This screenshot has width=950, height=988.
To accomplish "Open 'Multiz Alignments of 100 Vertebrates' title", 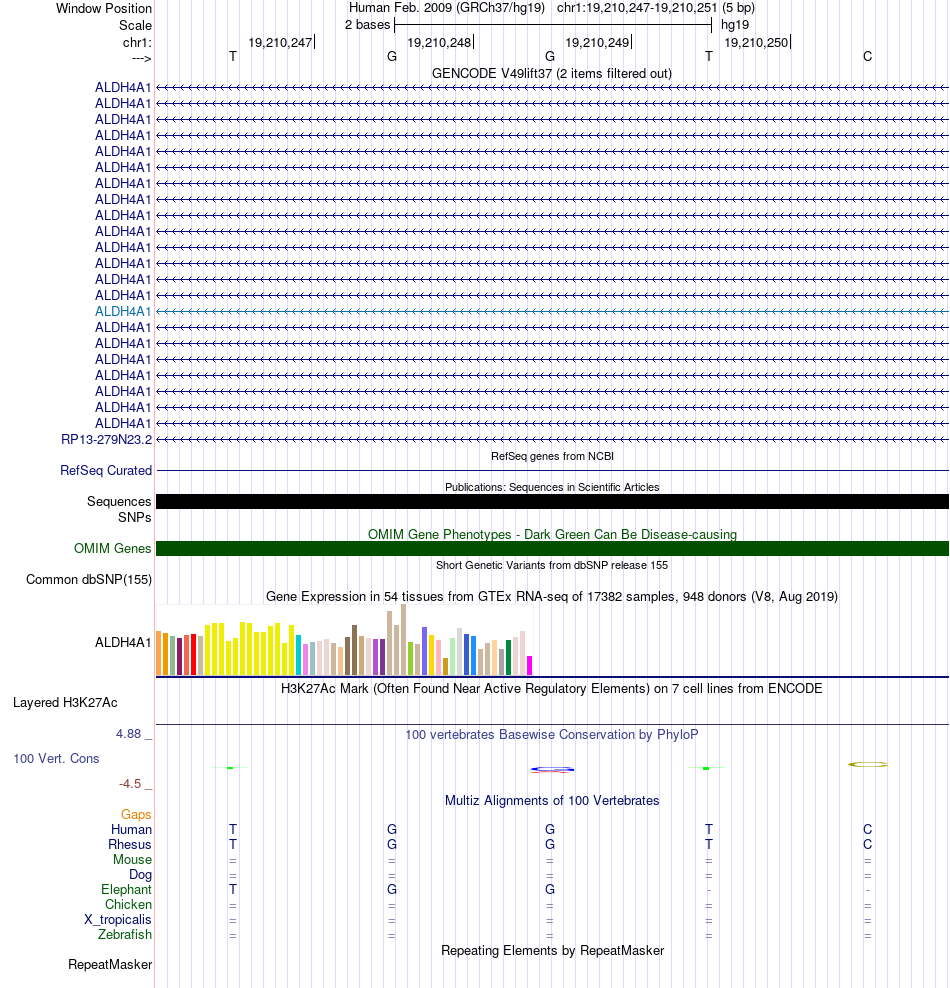I will 552,800.
